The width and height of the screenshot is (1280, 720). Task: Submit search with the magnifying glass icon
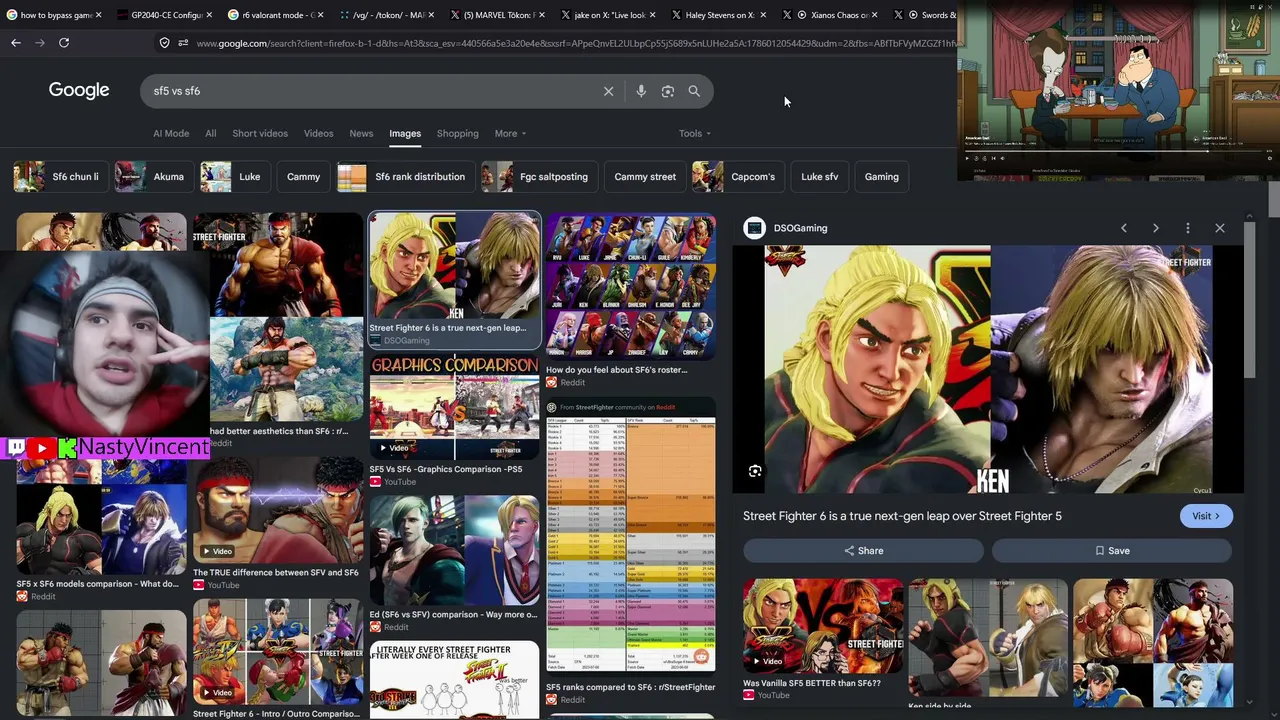pyautogui.click(x=694, y=91)
